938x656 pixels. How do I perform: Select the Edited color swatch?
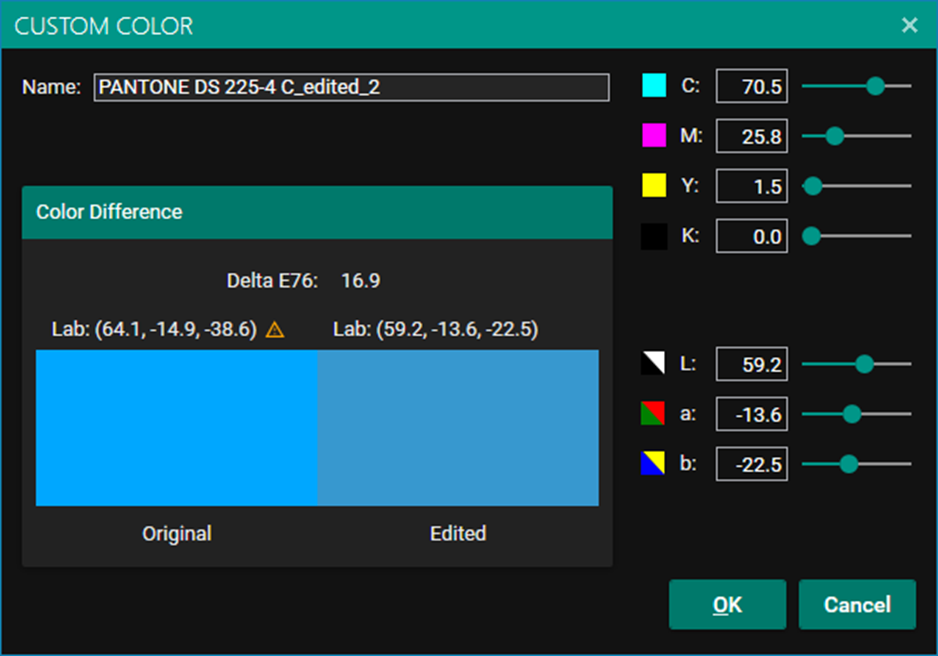[x=458, y=427]
